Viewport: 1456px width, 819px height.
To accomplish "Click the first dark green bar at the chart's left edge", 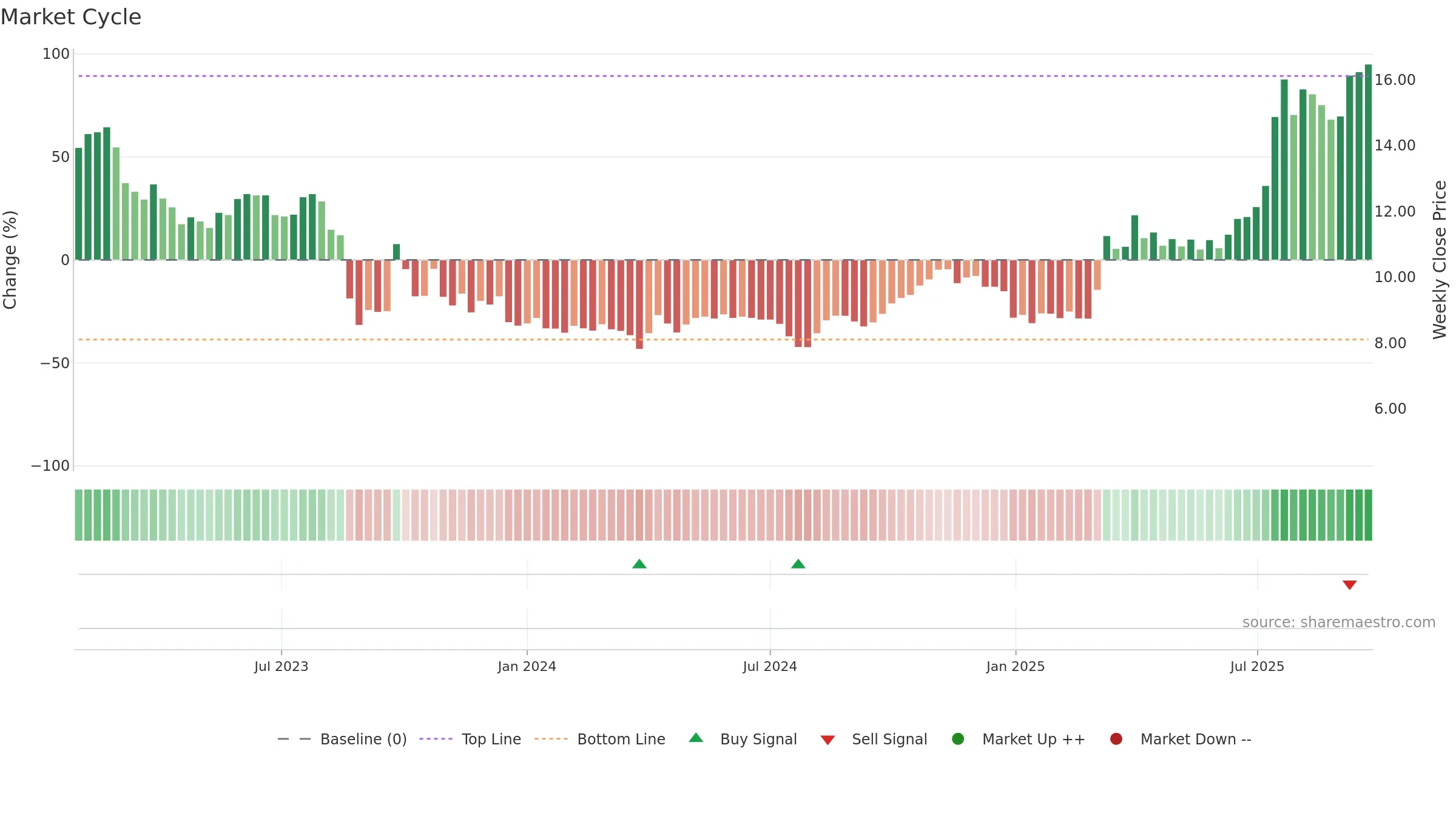I will tap(79, 204).
